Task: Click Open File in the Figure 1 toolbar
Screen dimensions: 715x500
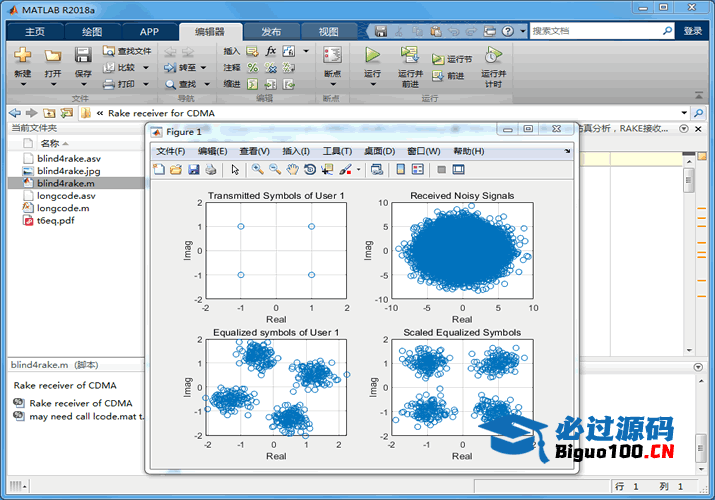Action: click(176, 170)
